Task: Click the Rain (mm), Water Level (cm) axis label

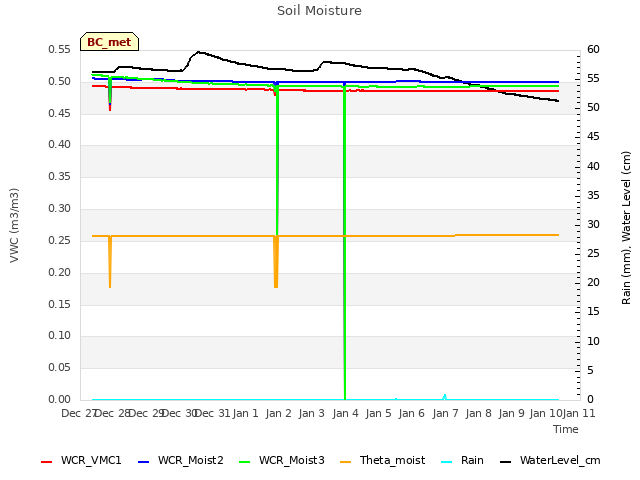Action: 626,228
